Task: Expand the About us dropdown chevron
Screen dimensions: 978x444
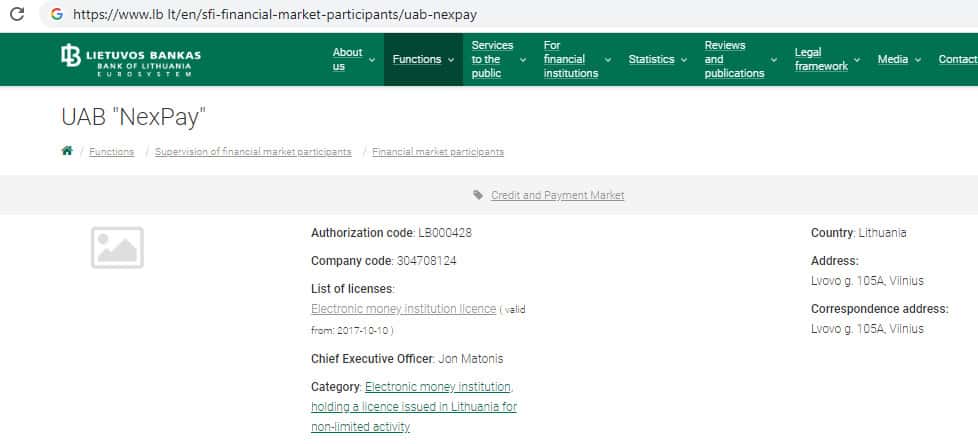Action: pos(372,60)
